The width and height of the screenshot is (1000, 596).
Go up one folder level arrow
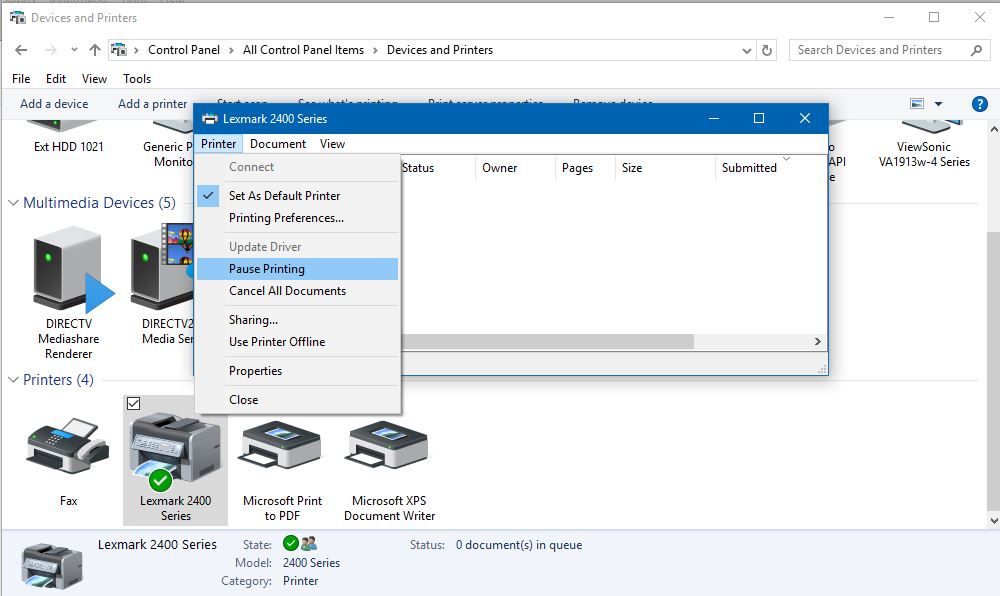pyautogui.click(x=95, y=50)
